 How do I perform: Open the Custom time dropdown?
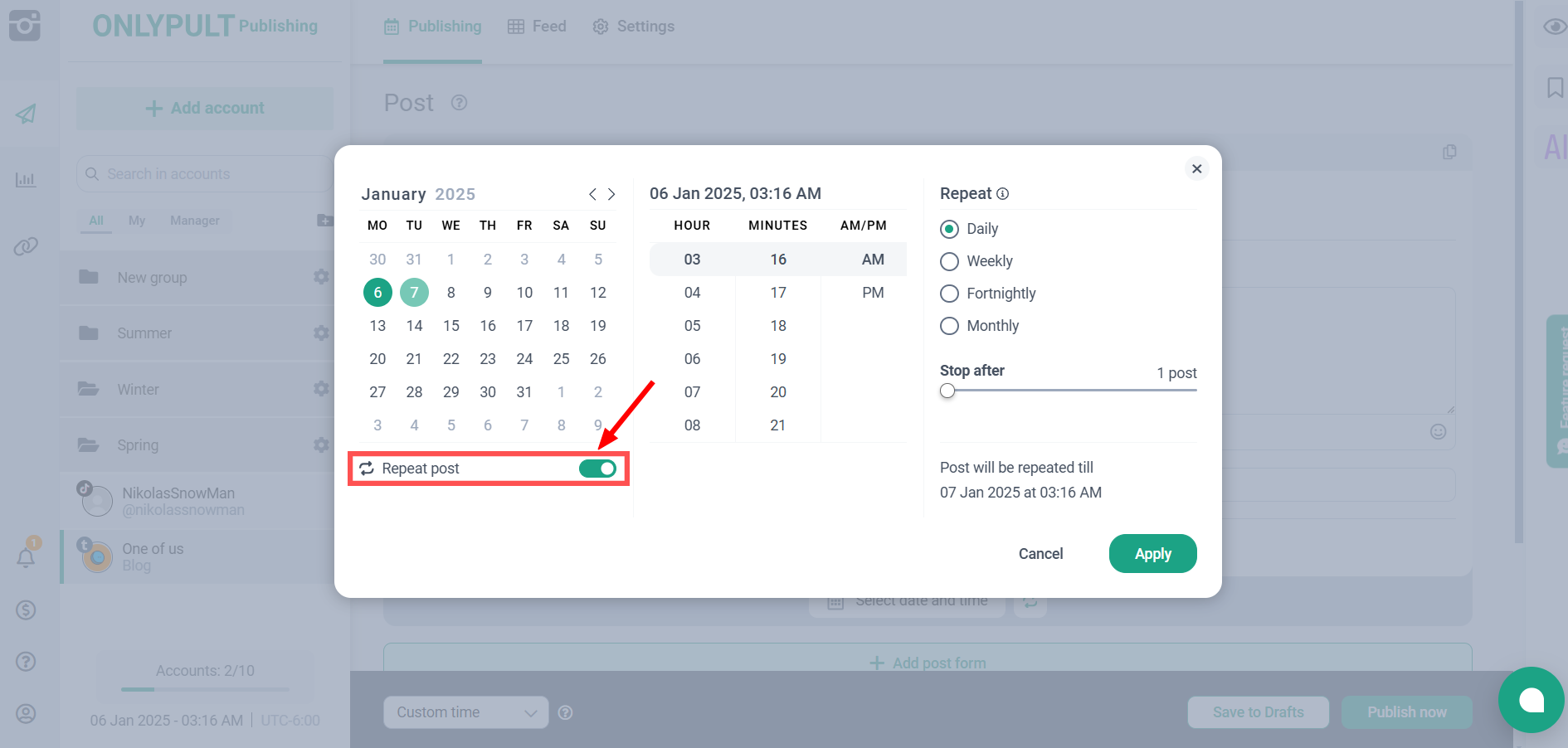pyautogui.click(x=465, y=712)
